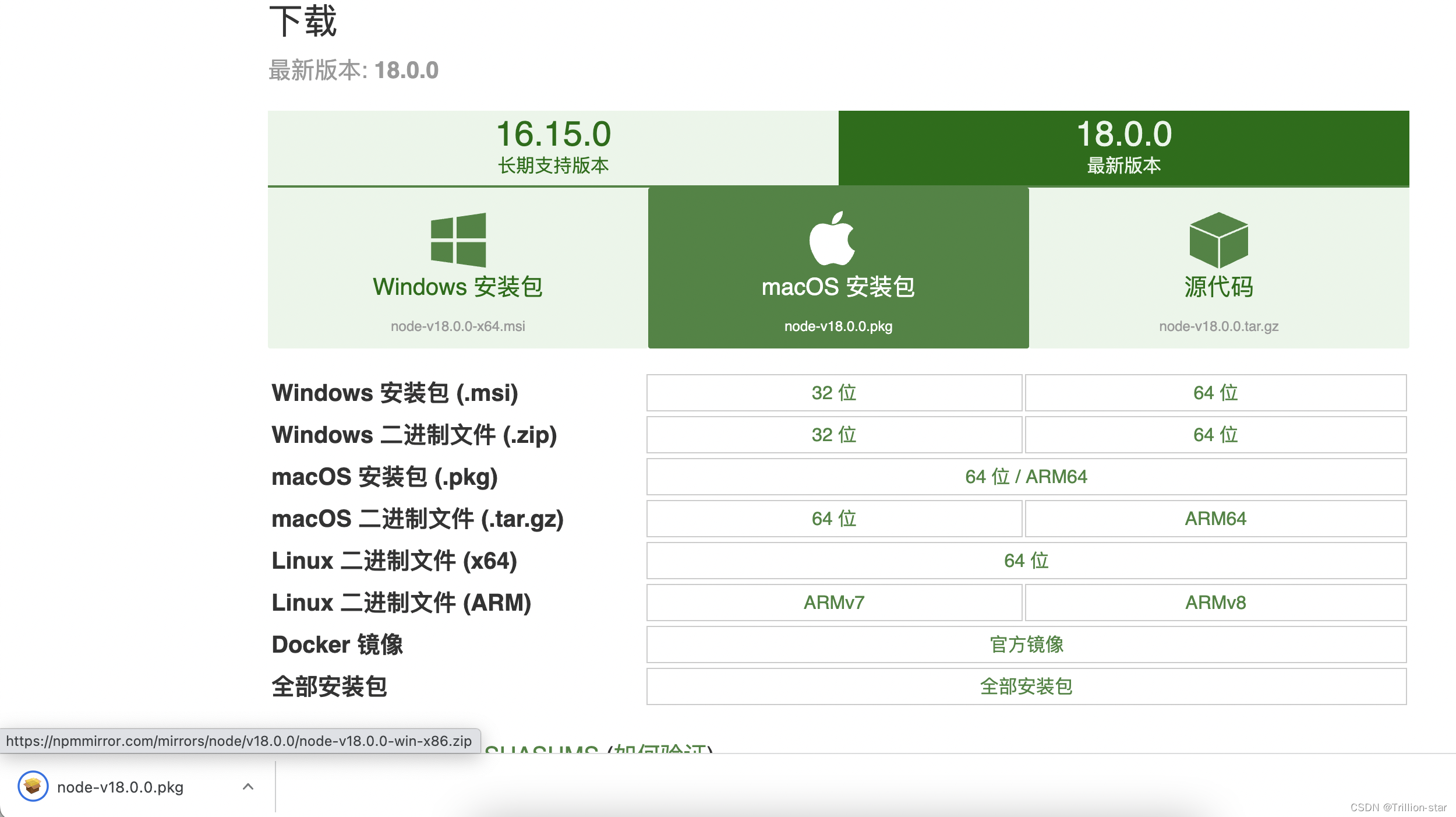This screenshot has width=1456, height=817.
Task: Click node-v18.0.0.pkg filename under macOS
Action: pyautogui.click(x=838, y=326)
